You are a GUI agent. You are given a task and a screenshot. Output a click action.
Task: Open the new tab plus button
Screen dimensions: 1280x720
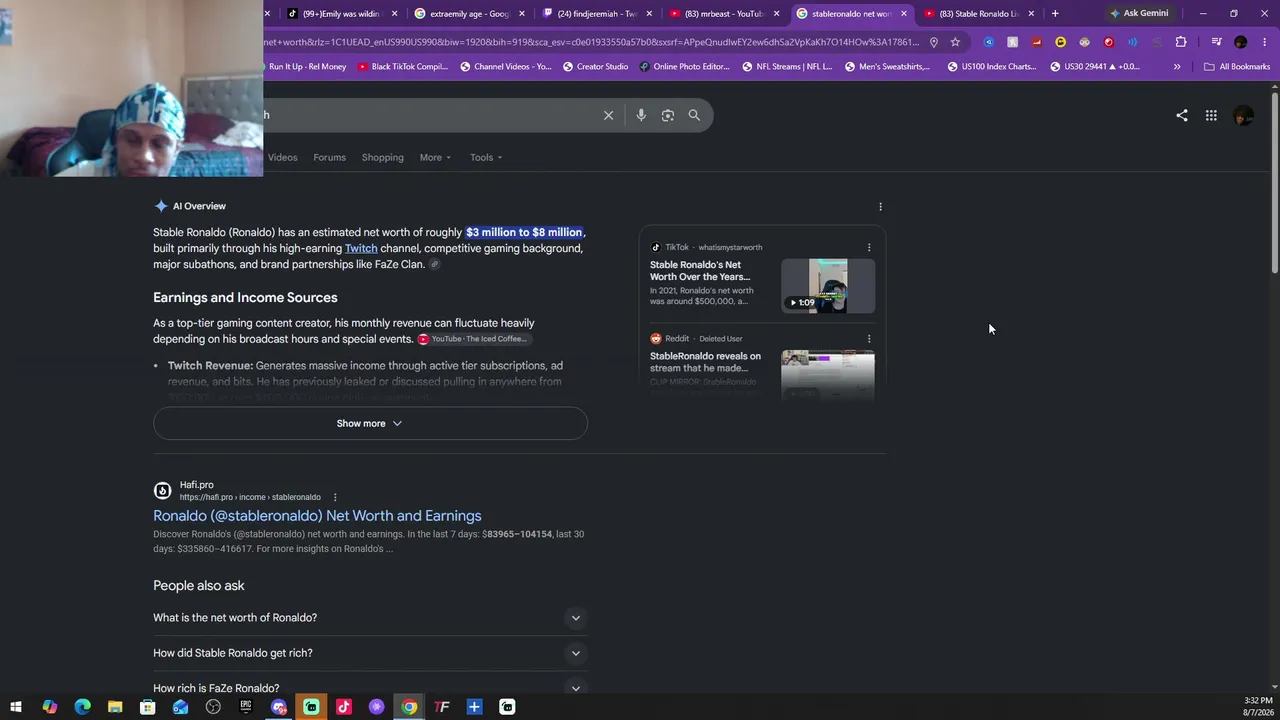click(1055, 14)
